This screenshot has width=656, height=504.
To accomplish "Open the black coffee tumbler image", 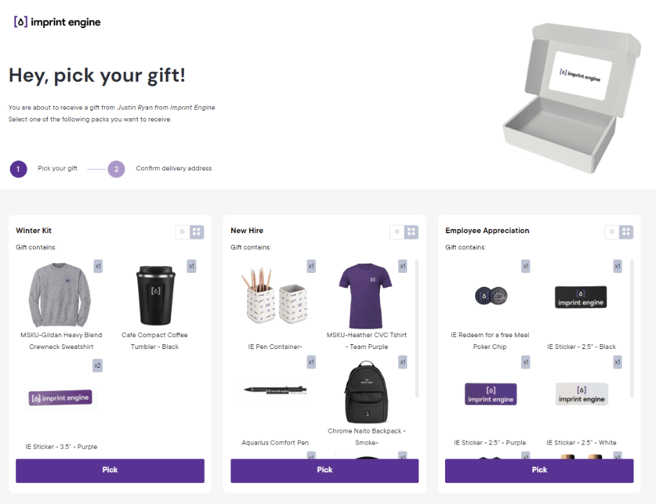I will tap(155, 295).
